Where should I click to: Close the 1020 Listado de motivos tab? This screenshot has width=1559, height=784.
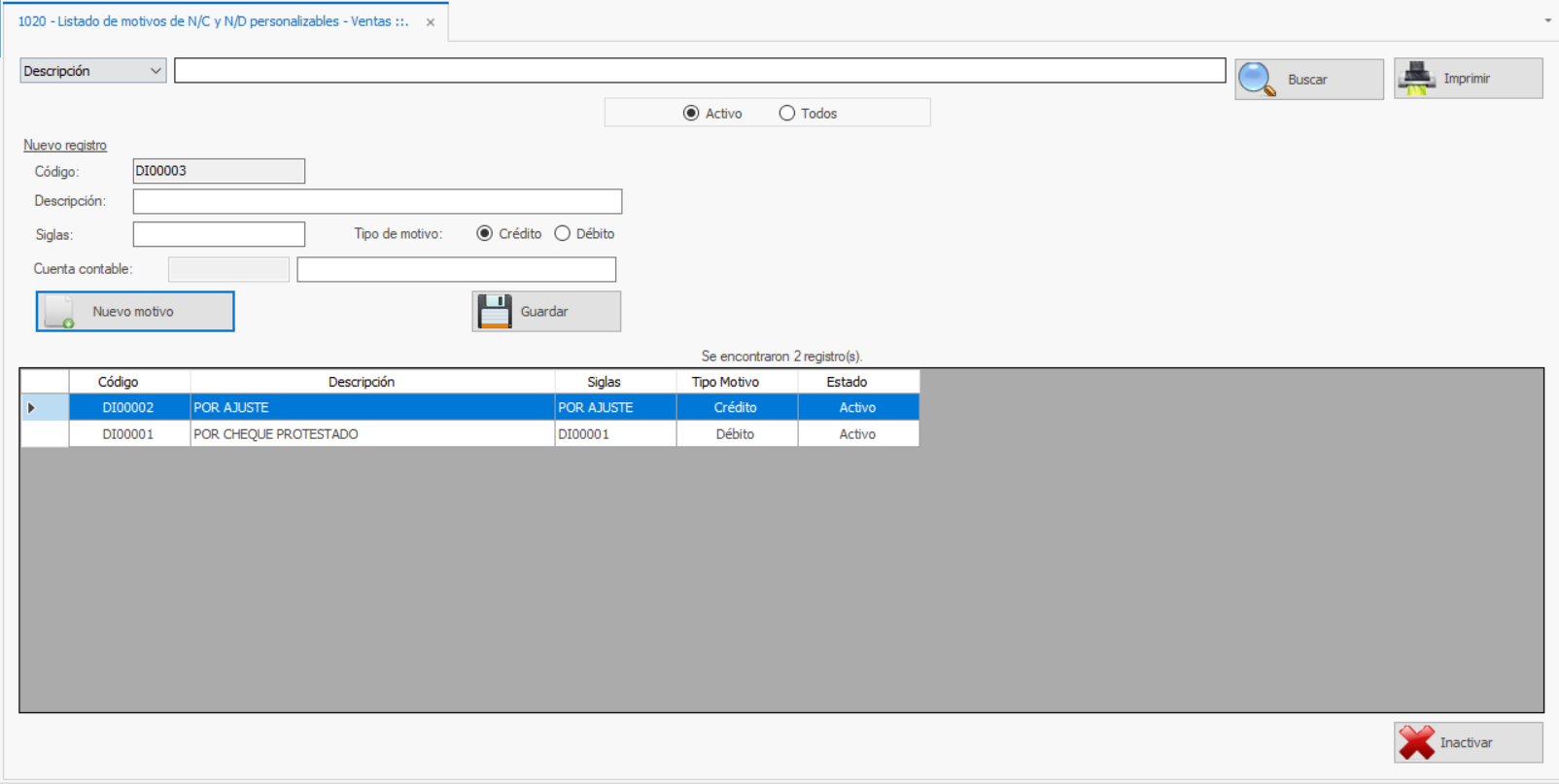pos(431,22)
